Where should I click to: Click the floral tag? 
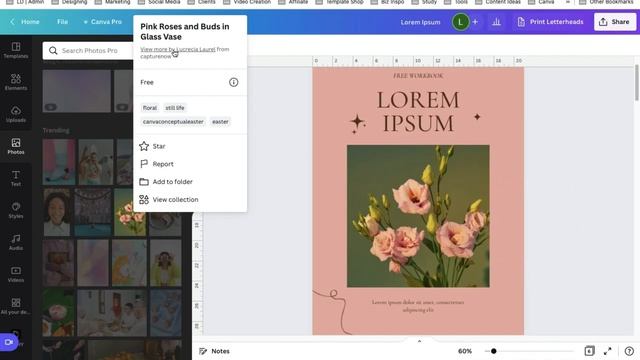coord(149,108)
